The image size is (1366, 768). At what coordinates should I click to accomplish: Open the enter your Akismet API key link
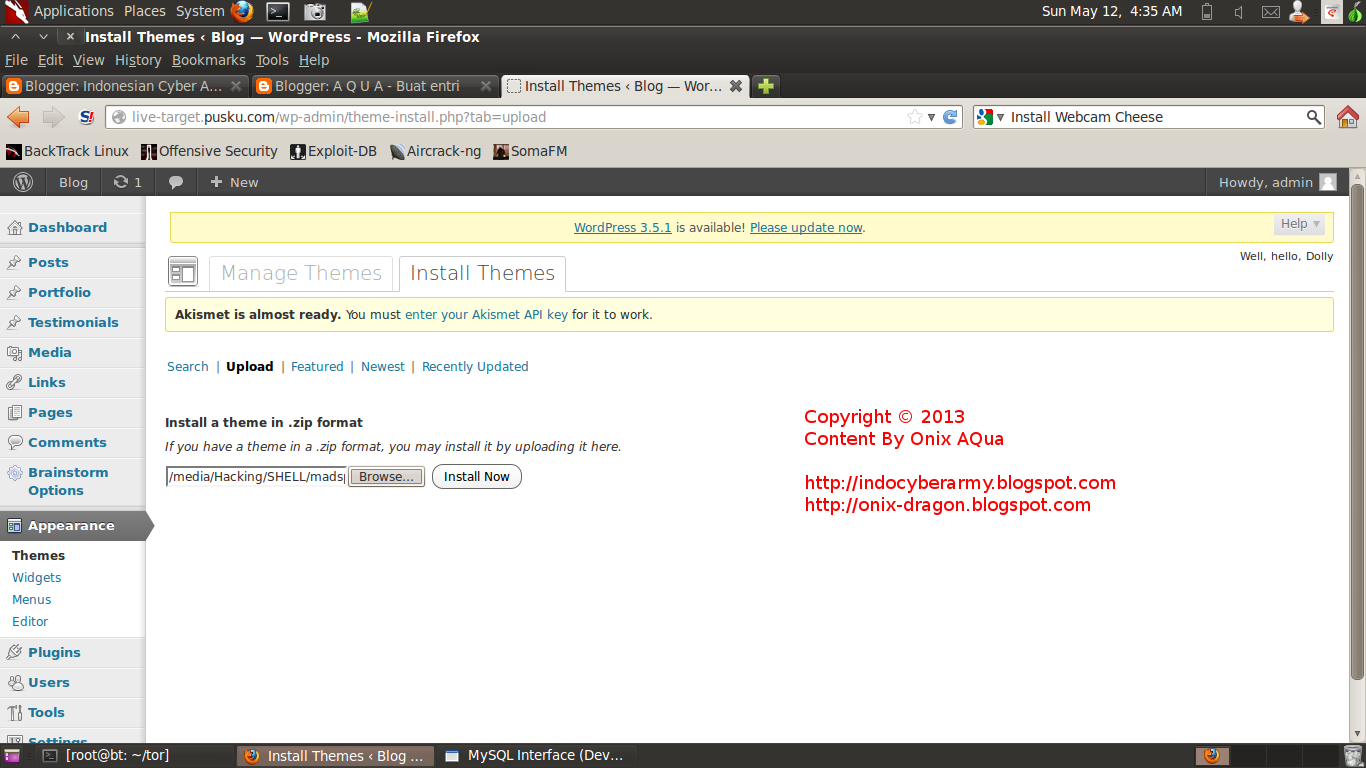[x=486, y=314]
